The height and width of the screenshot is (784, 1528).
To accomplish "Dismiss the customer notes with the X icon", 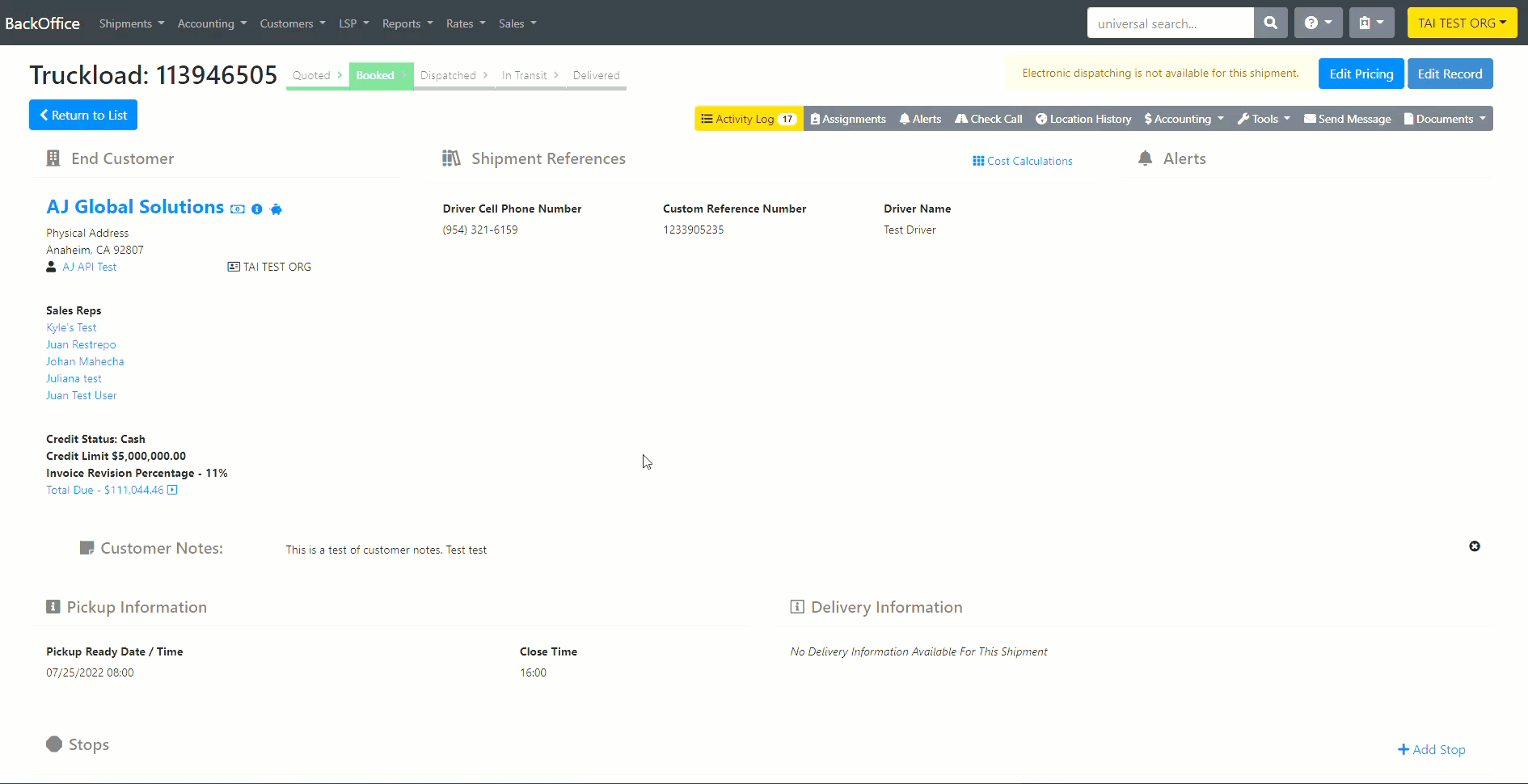I will point(1475,546).
